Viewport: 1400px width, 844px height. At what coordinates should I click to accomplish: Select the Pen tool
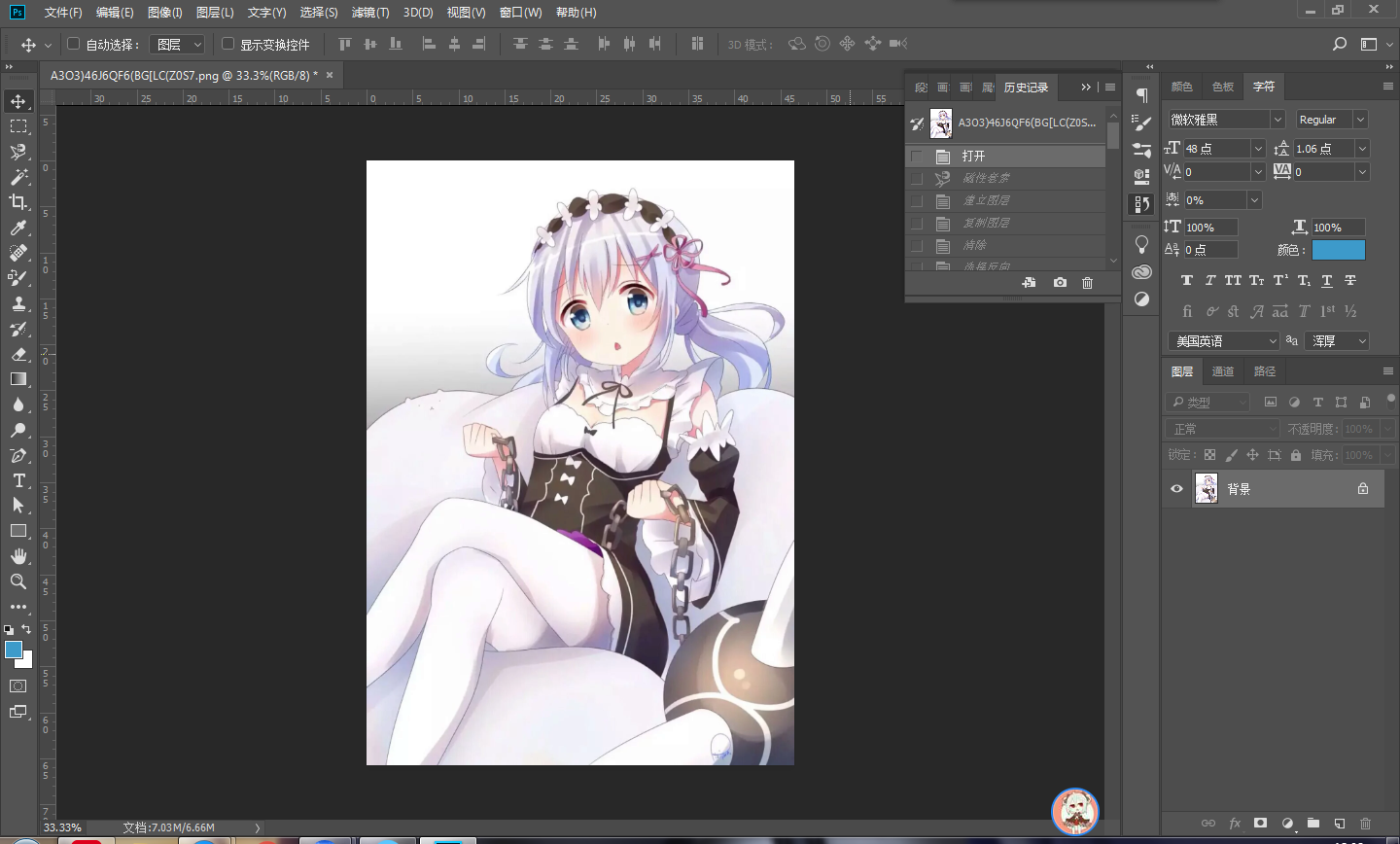pyautogui.click(x=18, y=455)
